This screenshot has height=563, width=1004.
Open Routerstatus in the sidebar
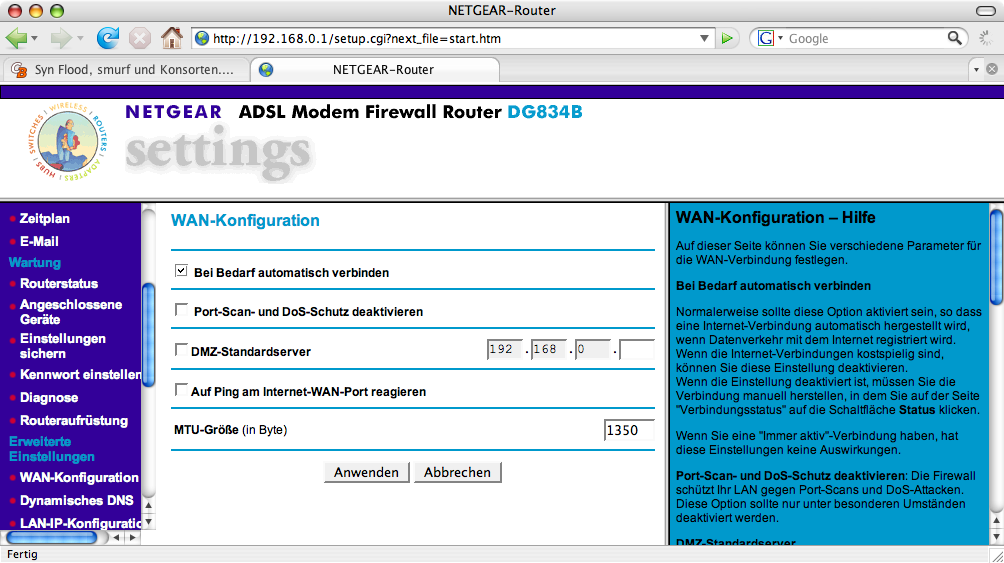point(59,283)
